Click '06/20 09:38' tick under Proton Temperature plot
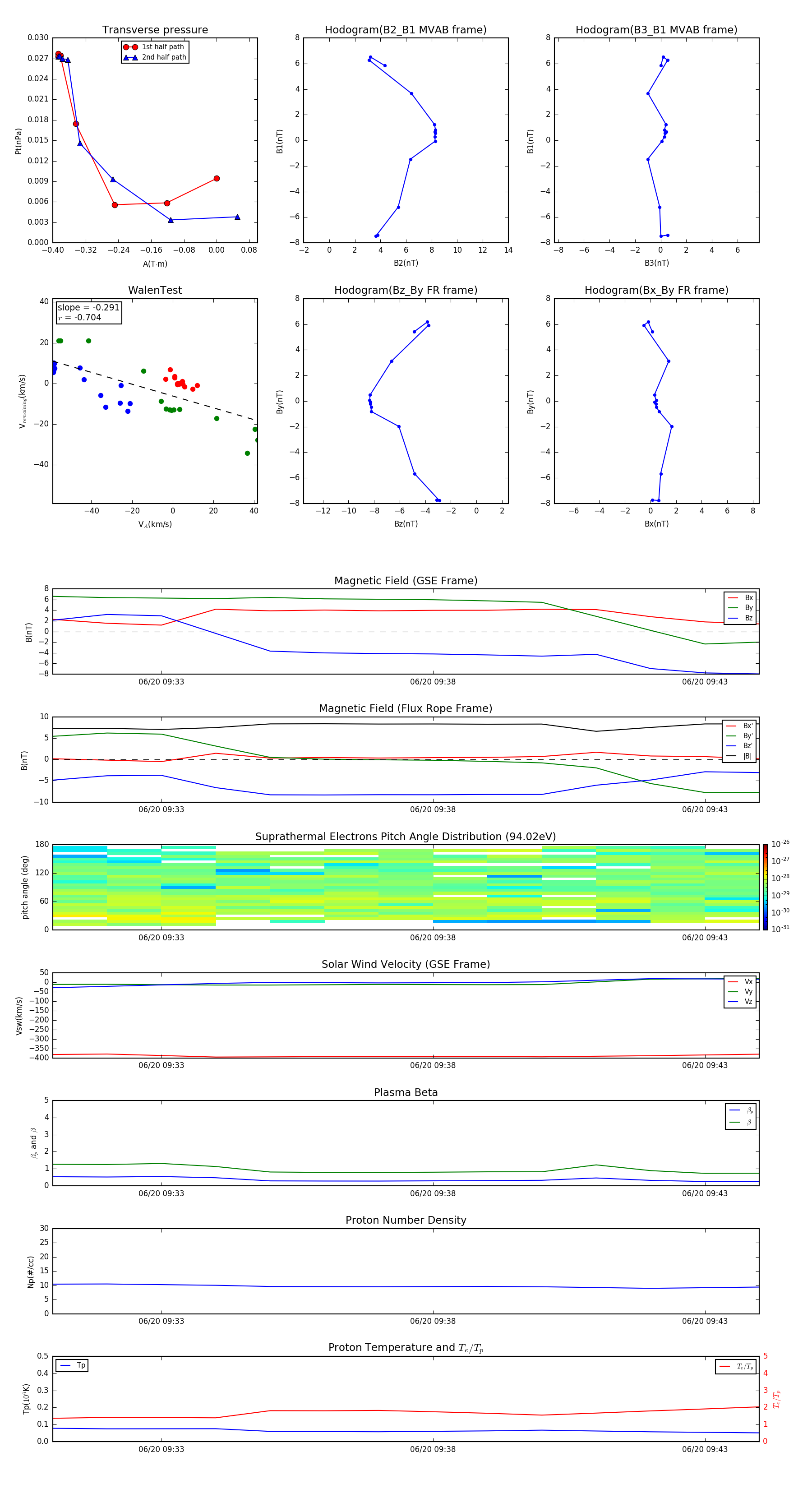Viewport: 812px width, 1489px height. pyautogui.click(x=433, y=1449)
